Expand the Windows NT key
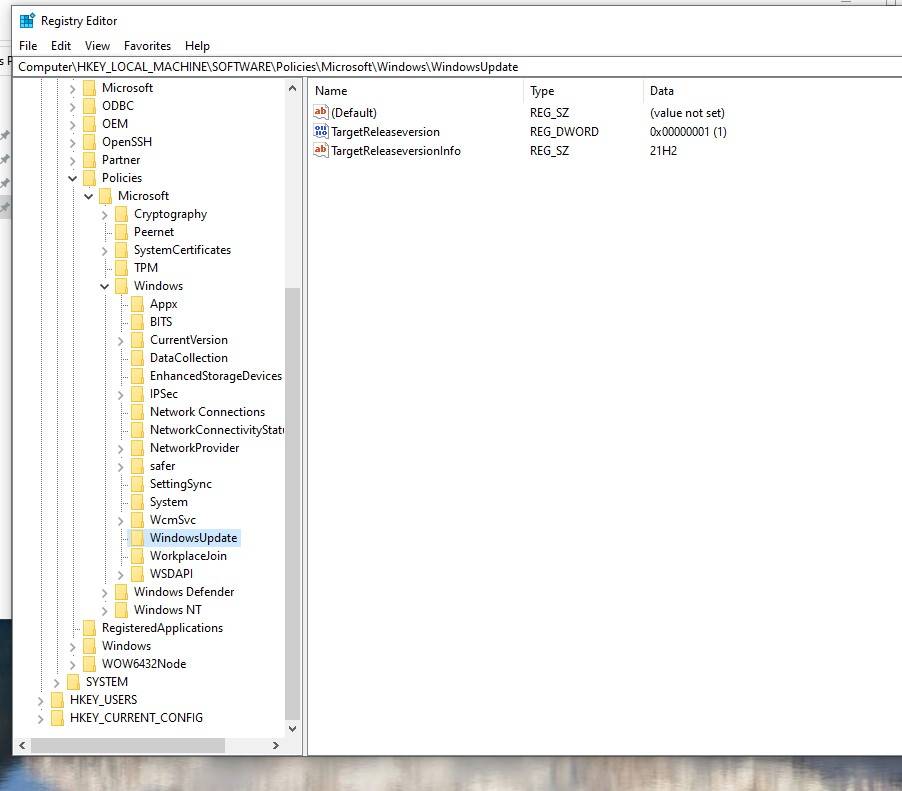This screenshot has width=902, height=791. point(105,610)
